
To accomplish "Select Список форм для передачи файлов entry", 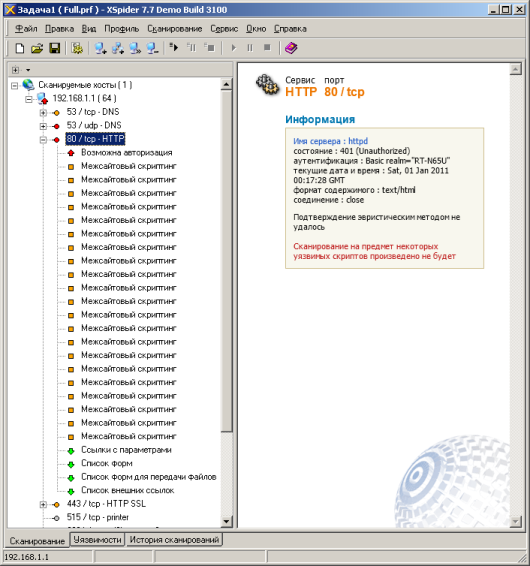I will pos(149,477).
